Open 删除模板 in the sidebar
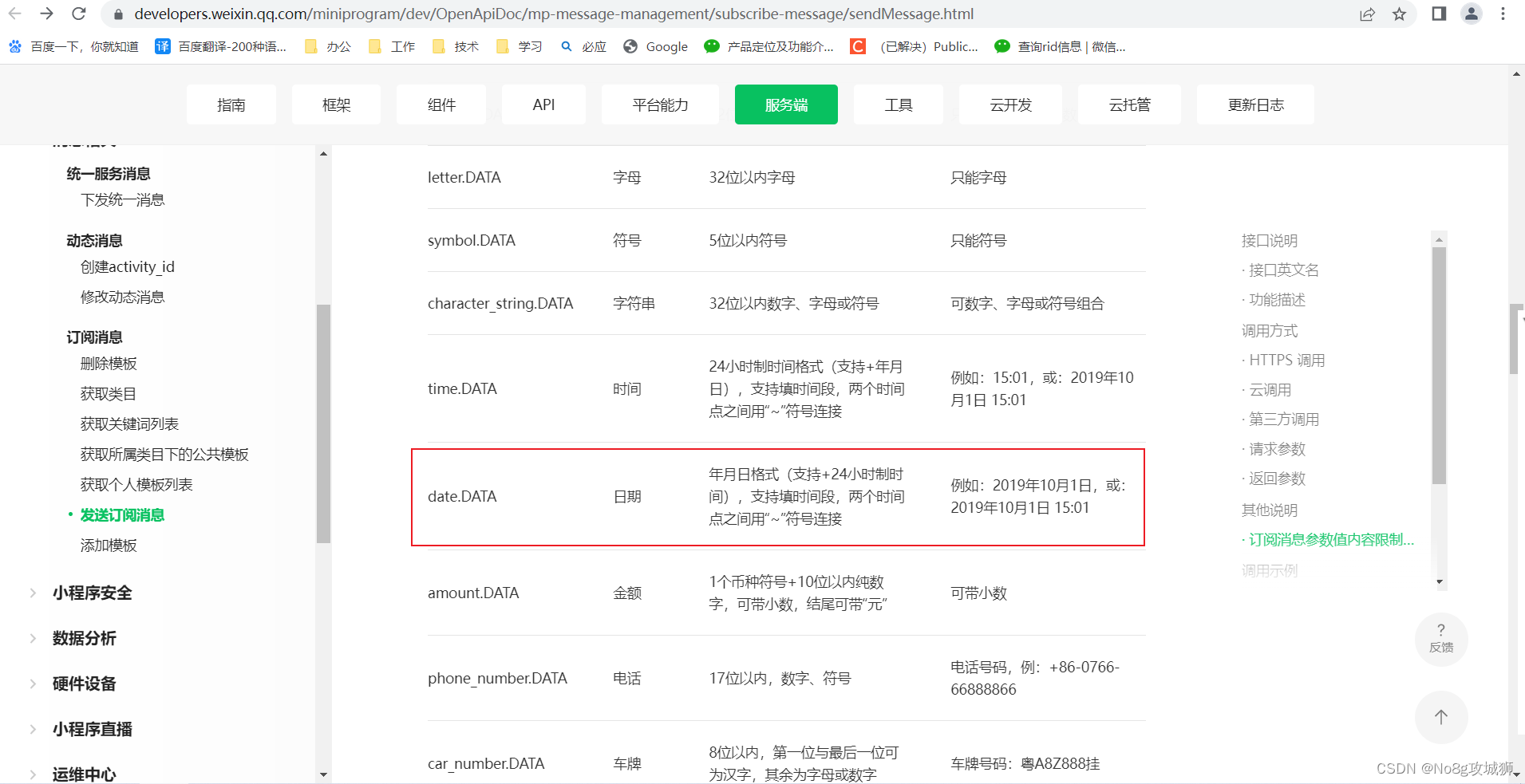Viewport: 1525px width, 784px height. pos(109,364)
